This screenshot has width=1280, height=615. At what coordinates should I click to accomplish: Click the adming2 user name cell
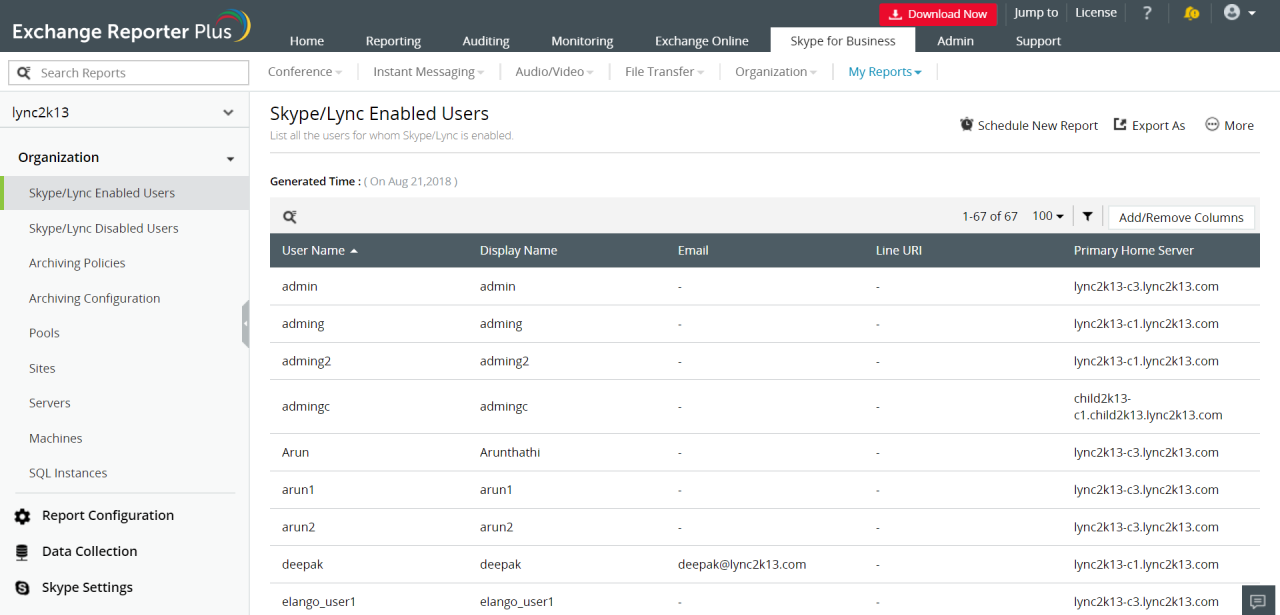coord(307,361)
